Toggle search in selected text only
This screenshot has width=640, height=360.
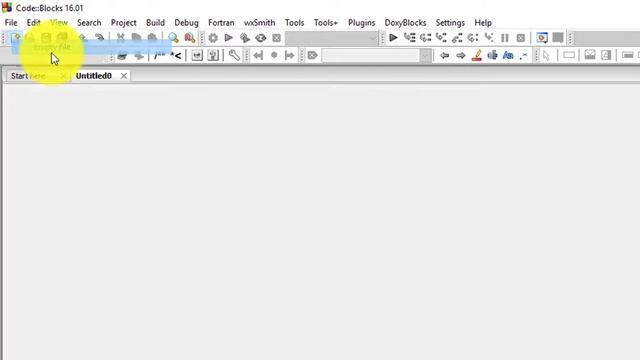point(492,55)
